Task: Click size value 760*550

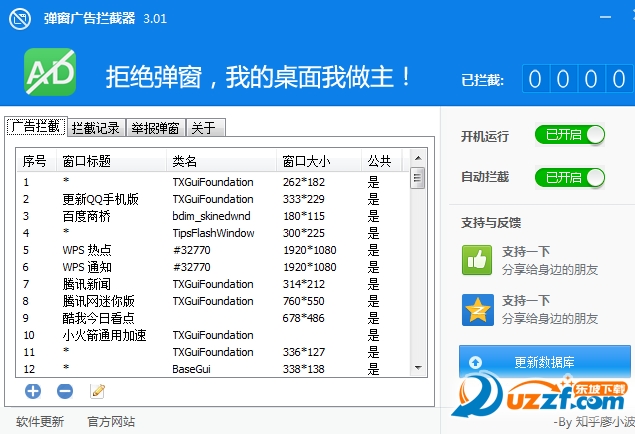Action: tap(304, 301)
